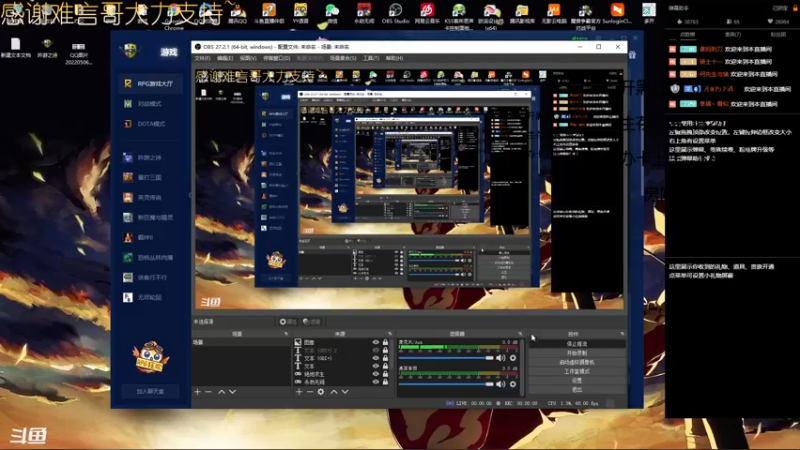Viewport: 800px width, 450px height.
Task: Select RPG游戏大厅 in the game launcher sidebar
Action: pos(149,83)
